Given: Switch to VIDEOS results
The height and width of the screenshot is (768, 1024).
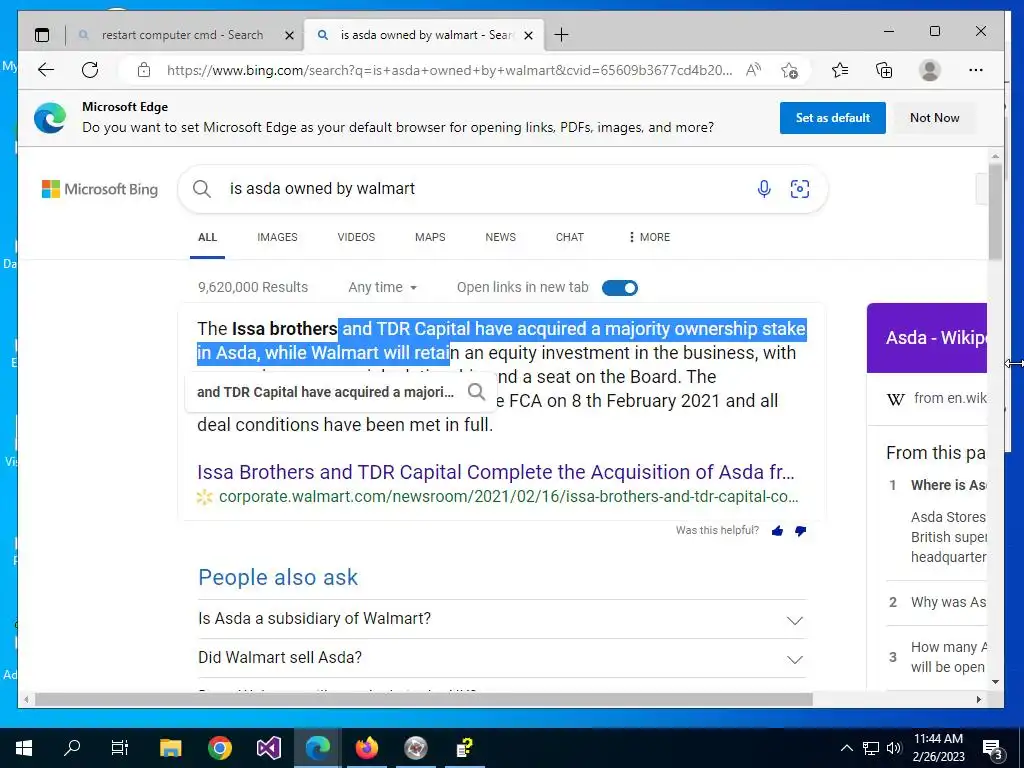Looking at the screenshot, I should pos(356,237).
